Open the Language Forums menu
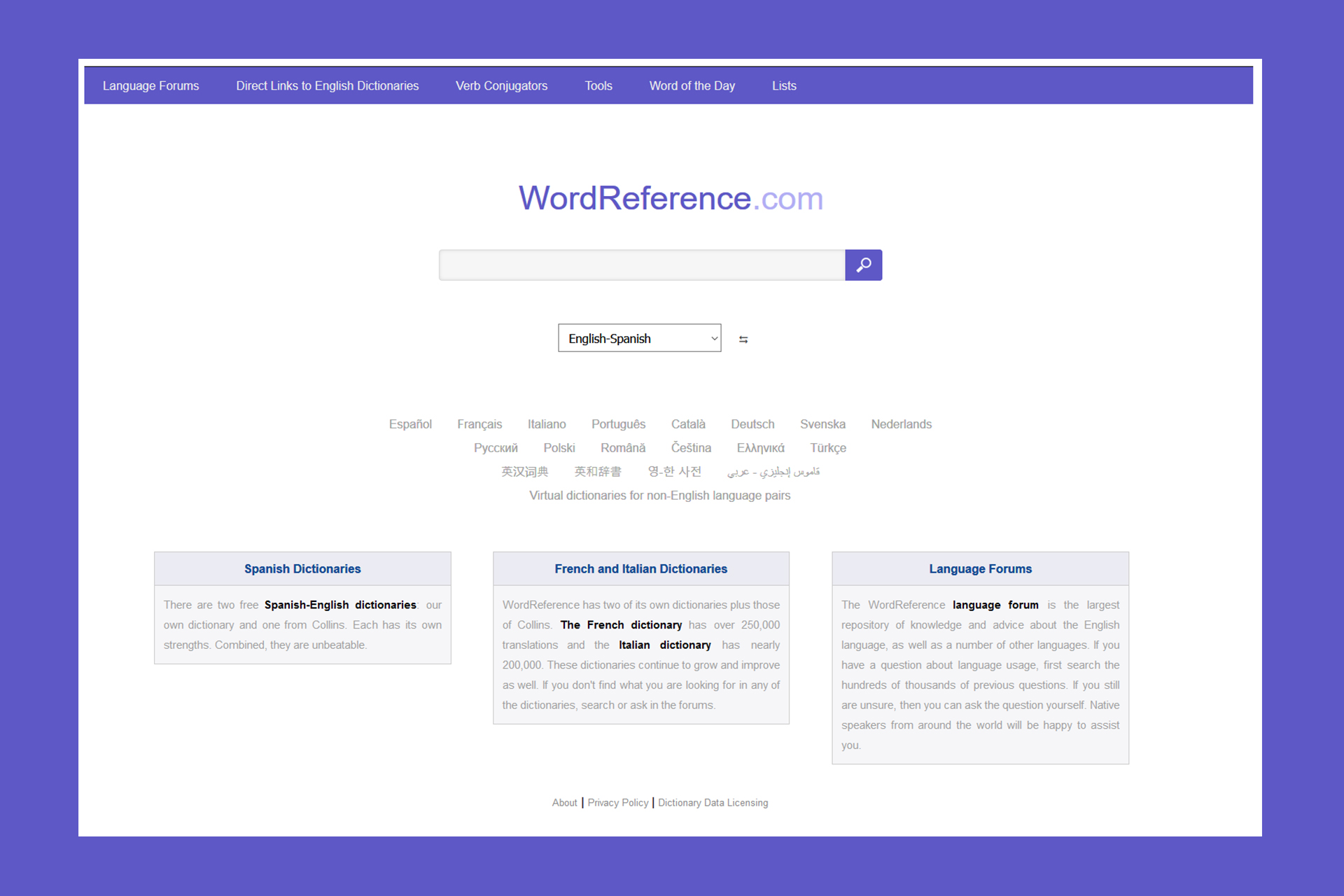The image size is (1344, 896). [150, 86]
